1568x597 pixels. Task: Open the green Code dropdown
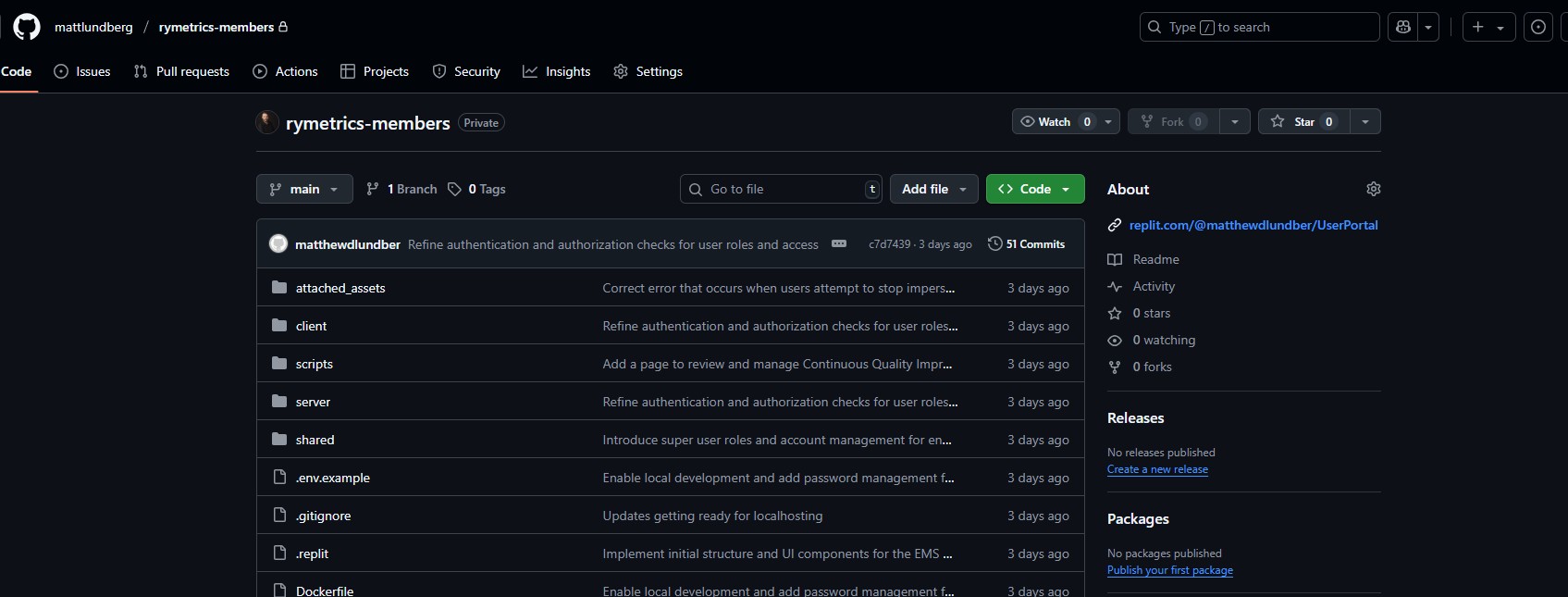point(1034,189)
